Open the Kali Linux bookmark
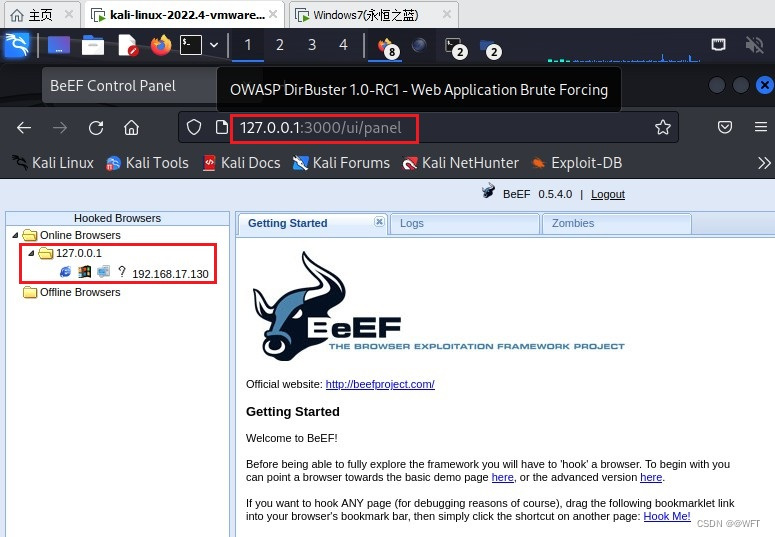Image resolution: width=775 pixels, height=537 pixels. point(53,163)
